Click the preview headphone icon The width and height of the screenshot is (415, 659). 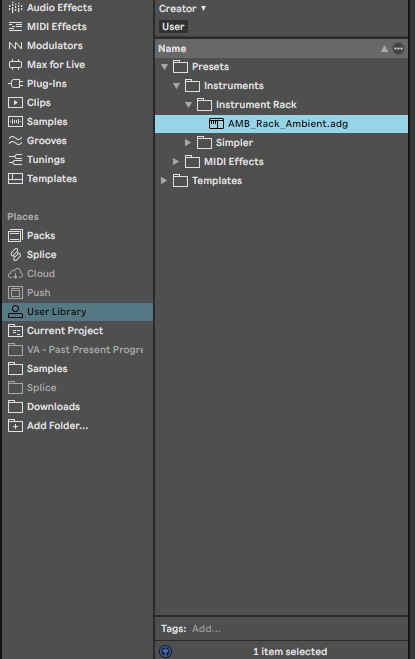pos(165,651)
